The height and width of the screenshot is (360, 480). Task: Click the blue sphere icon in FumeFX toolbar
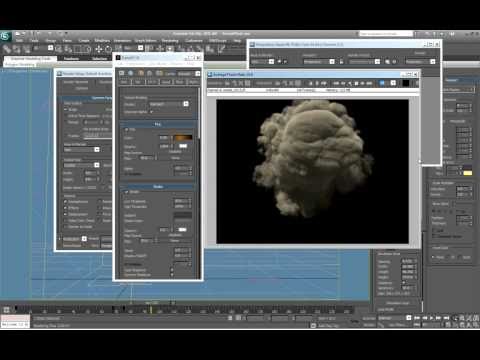[131, 73]
